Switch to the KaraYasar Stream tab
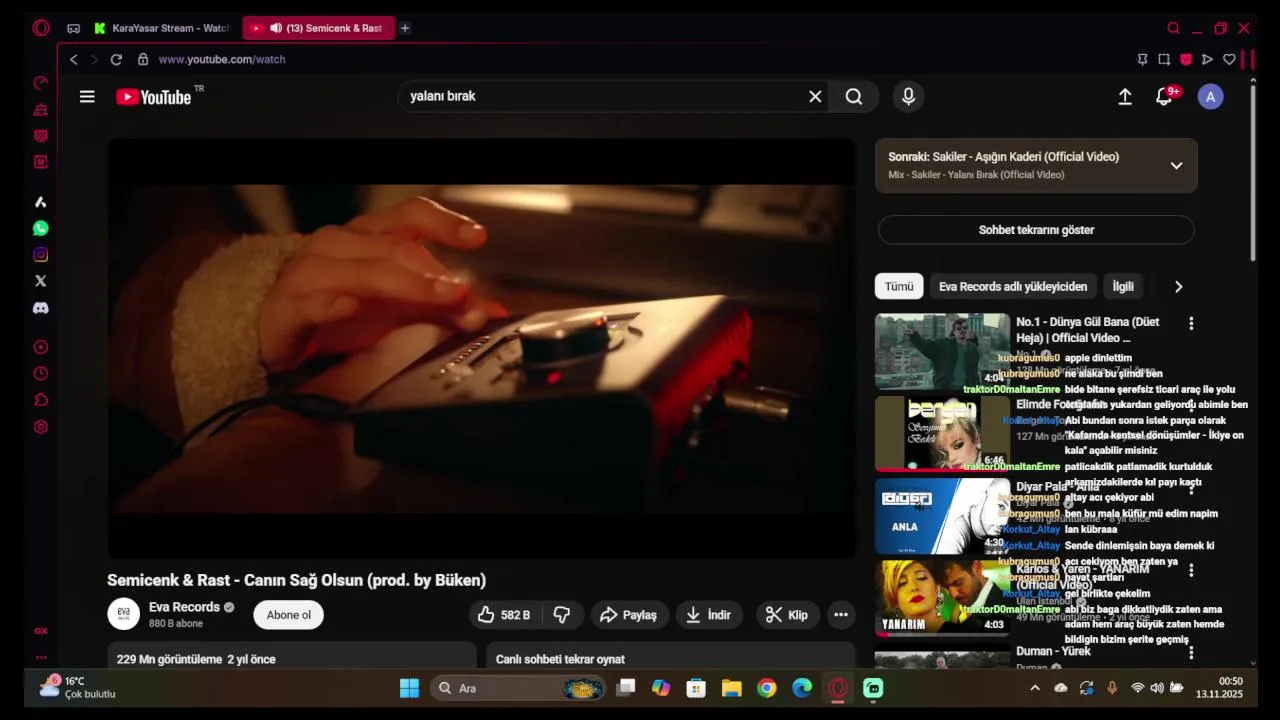Viewport: 1280px width, 720px height. tap(161, 28)
